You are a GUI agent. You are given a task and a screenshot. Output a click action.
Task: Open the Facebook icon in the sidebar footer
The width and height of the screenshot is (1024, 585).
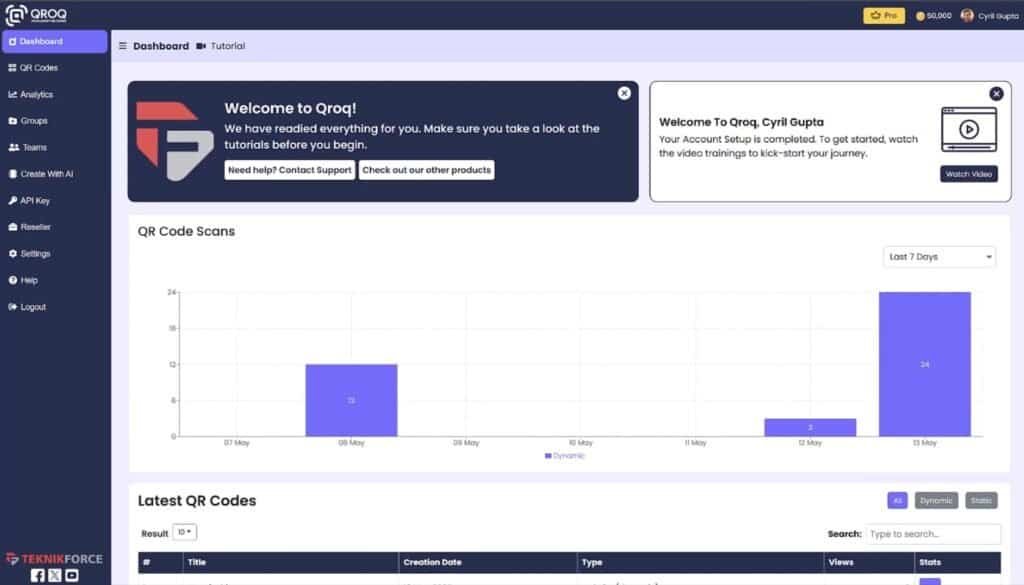click(x=38, y=575)
